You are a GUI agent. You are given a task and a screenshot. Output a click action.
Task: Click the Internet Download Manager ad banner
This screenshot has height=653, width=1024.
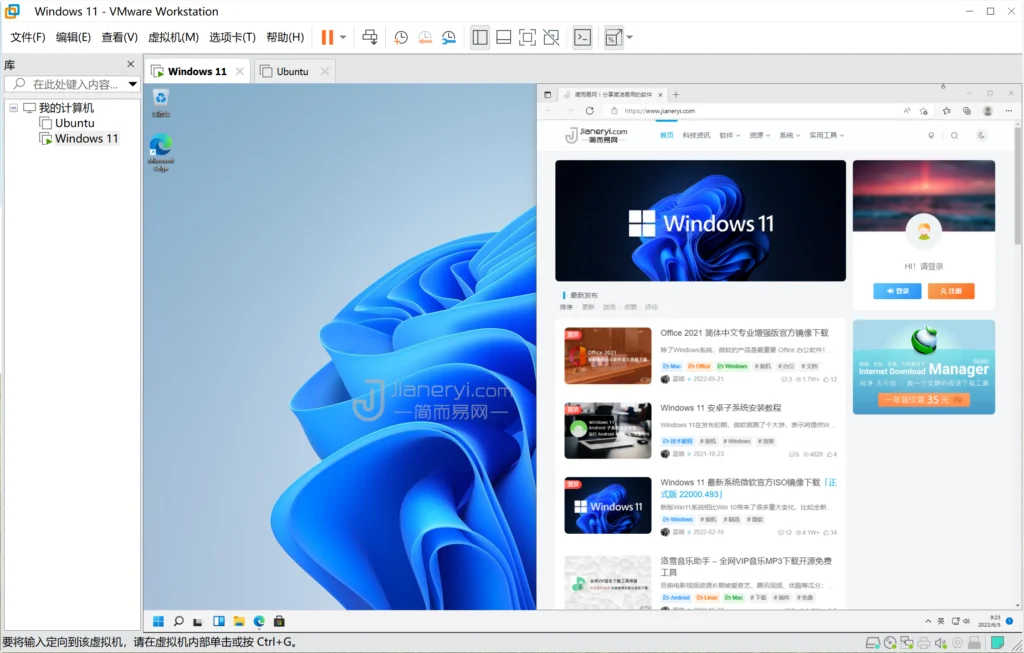point(923,367)
